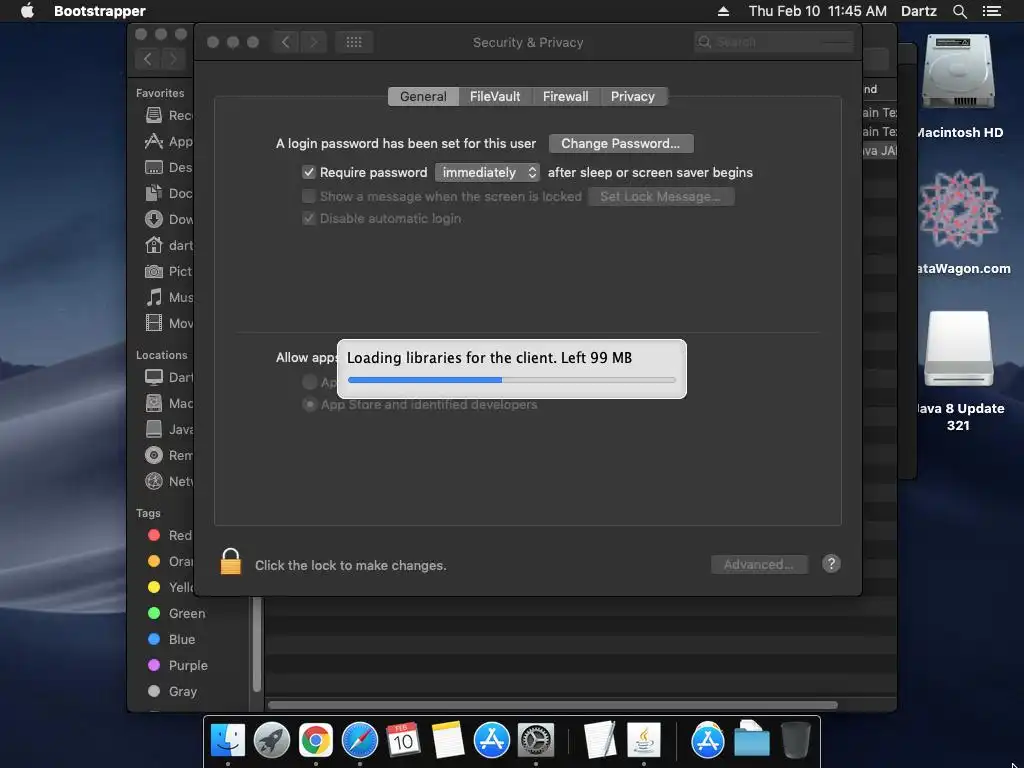The width and height of the screenshot is (1024, 768).
Task: Open Desktop in Finder Favorites
Action: (x=169, y=167)
